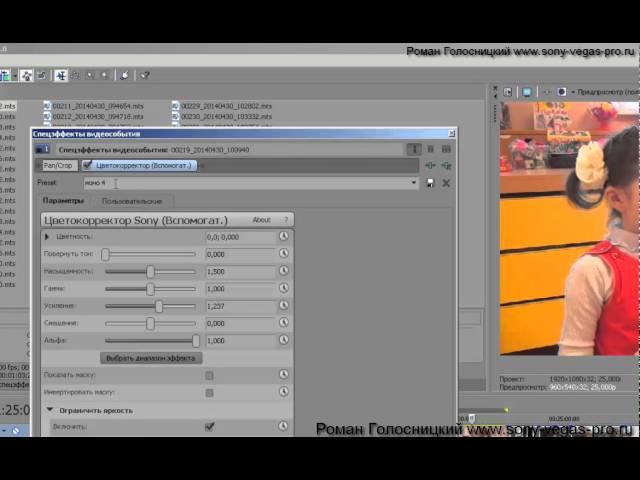Click the Насыщенность animate clock icon
Viewport: 640px width, 480px height.
click(x=284, y=271)
